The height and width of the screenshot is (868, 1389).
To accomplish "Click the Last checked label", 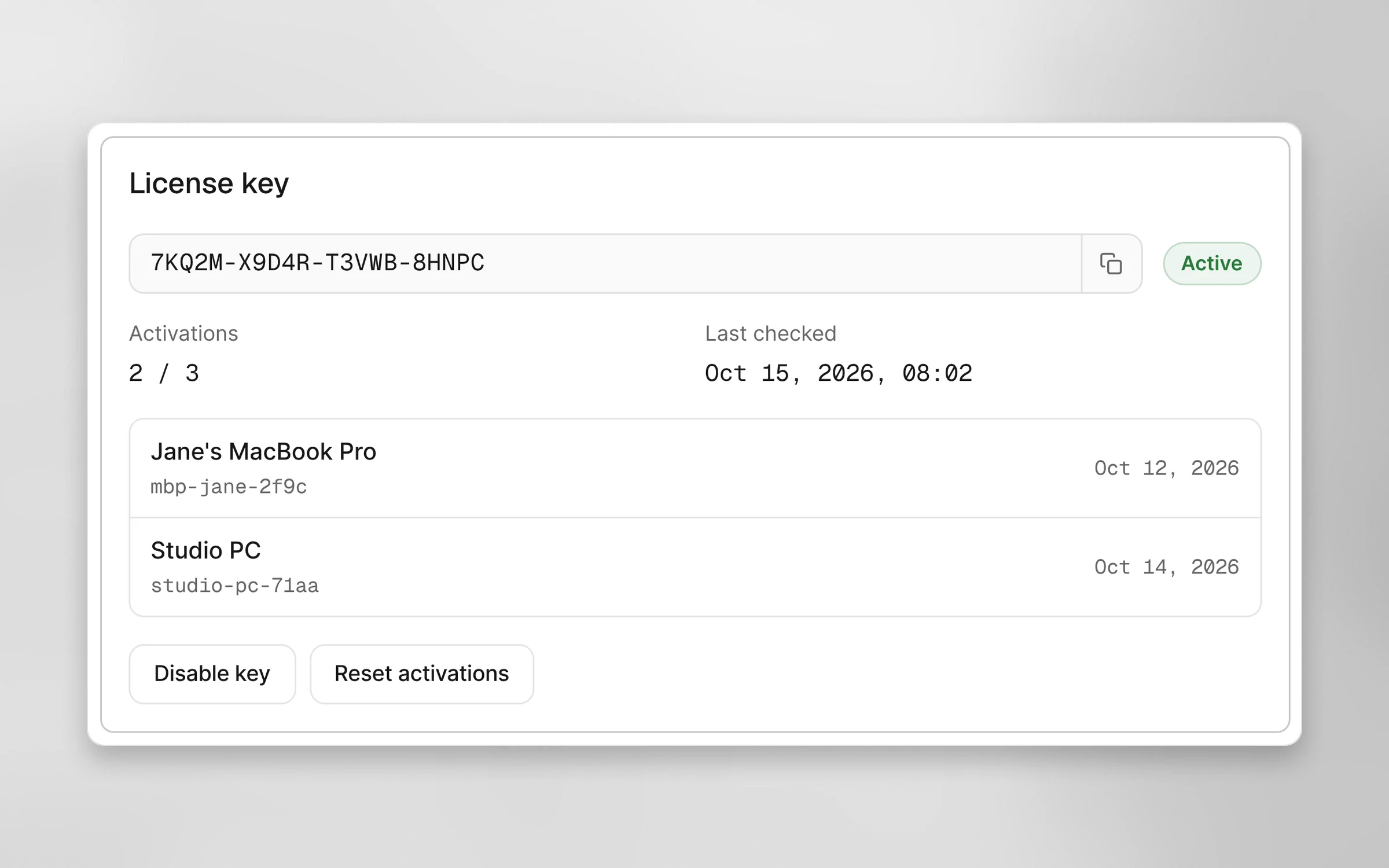I will tap(770, 334).
